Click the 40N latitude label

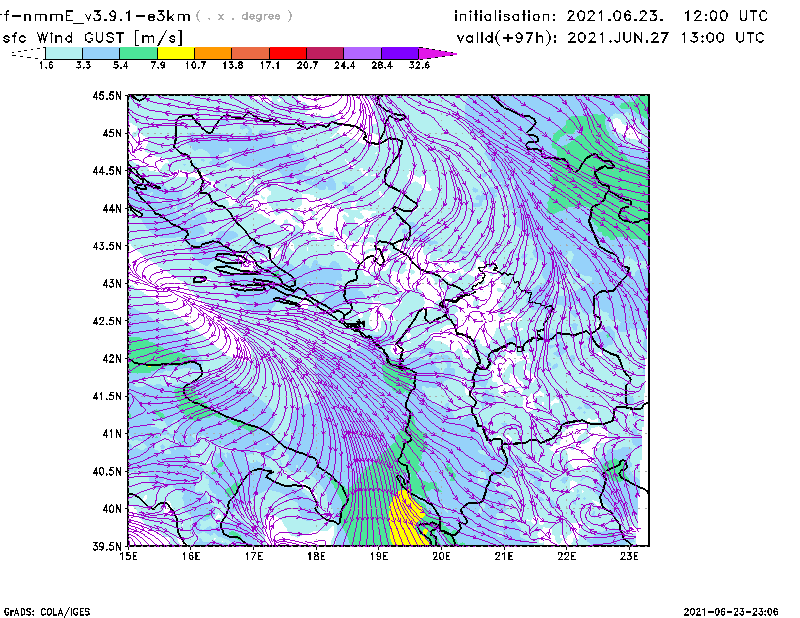pyautogui.click(x=112, y=509)
